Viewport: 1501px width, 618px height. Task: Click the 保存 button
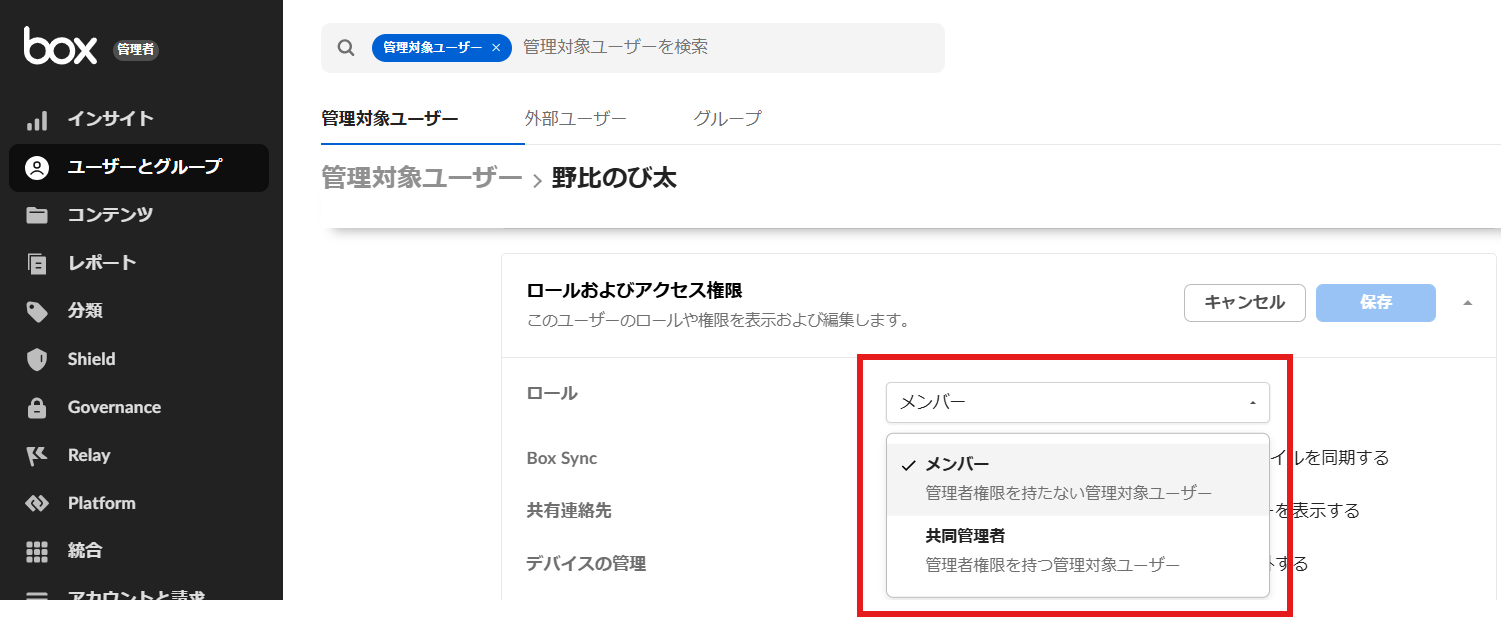(x=1376, y=303)
